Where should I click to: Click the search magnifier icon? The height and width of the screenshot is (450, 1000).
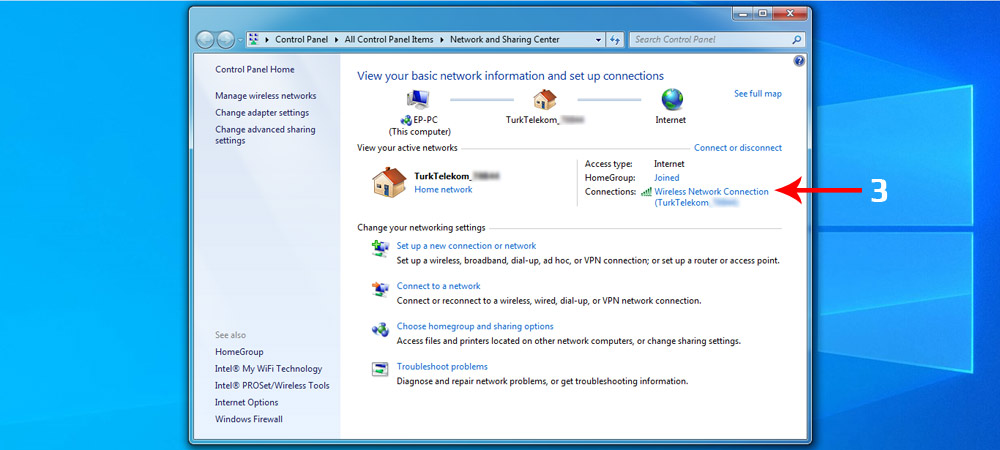click(797, 40)
